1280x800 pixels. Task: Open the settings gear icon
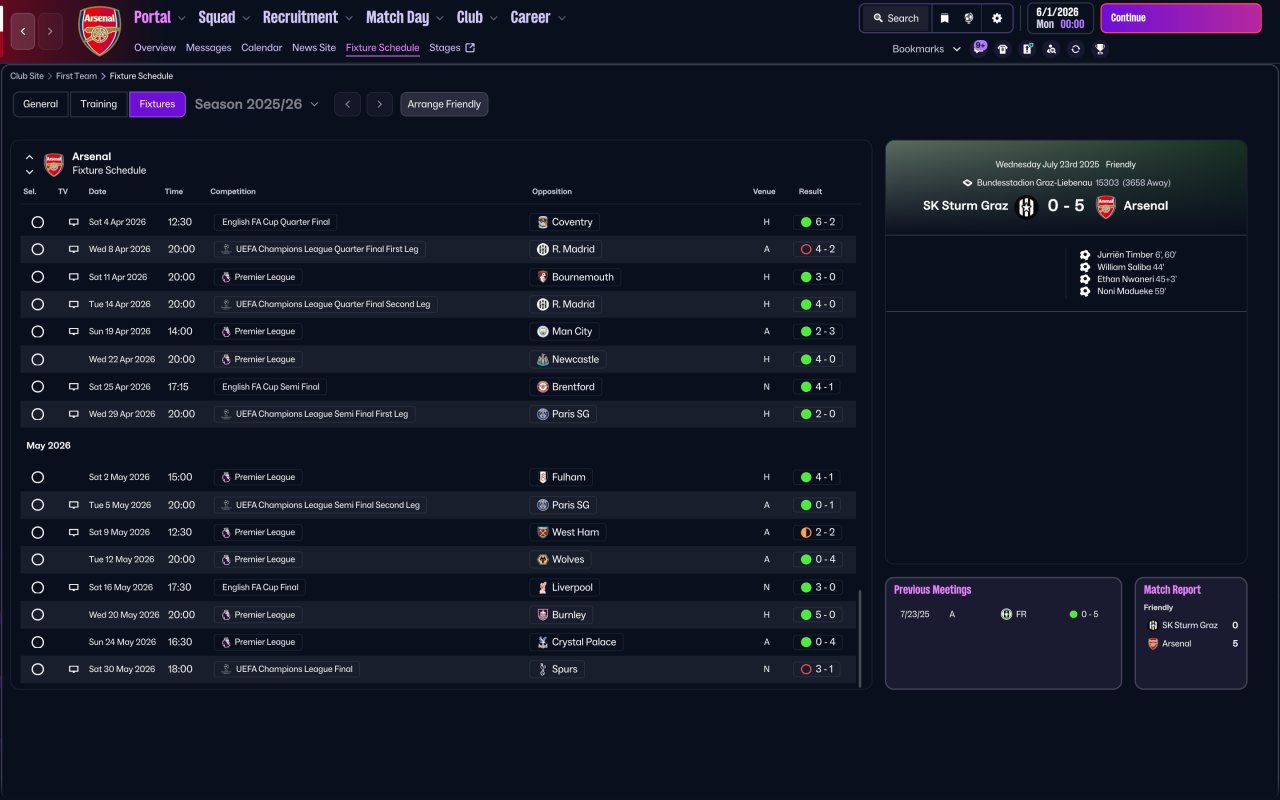click(997, 18)
